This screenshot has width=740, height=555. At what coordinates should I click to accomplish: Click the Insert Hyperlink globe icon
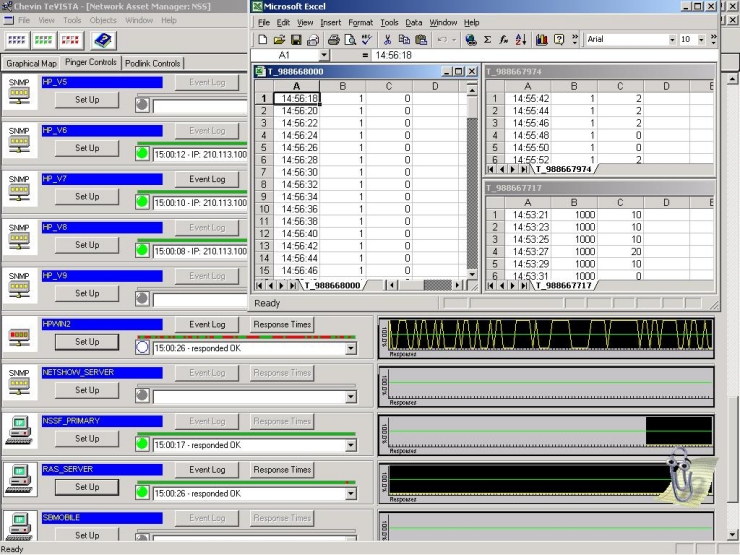click(471, 40)
